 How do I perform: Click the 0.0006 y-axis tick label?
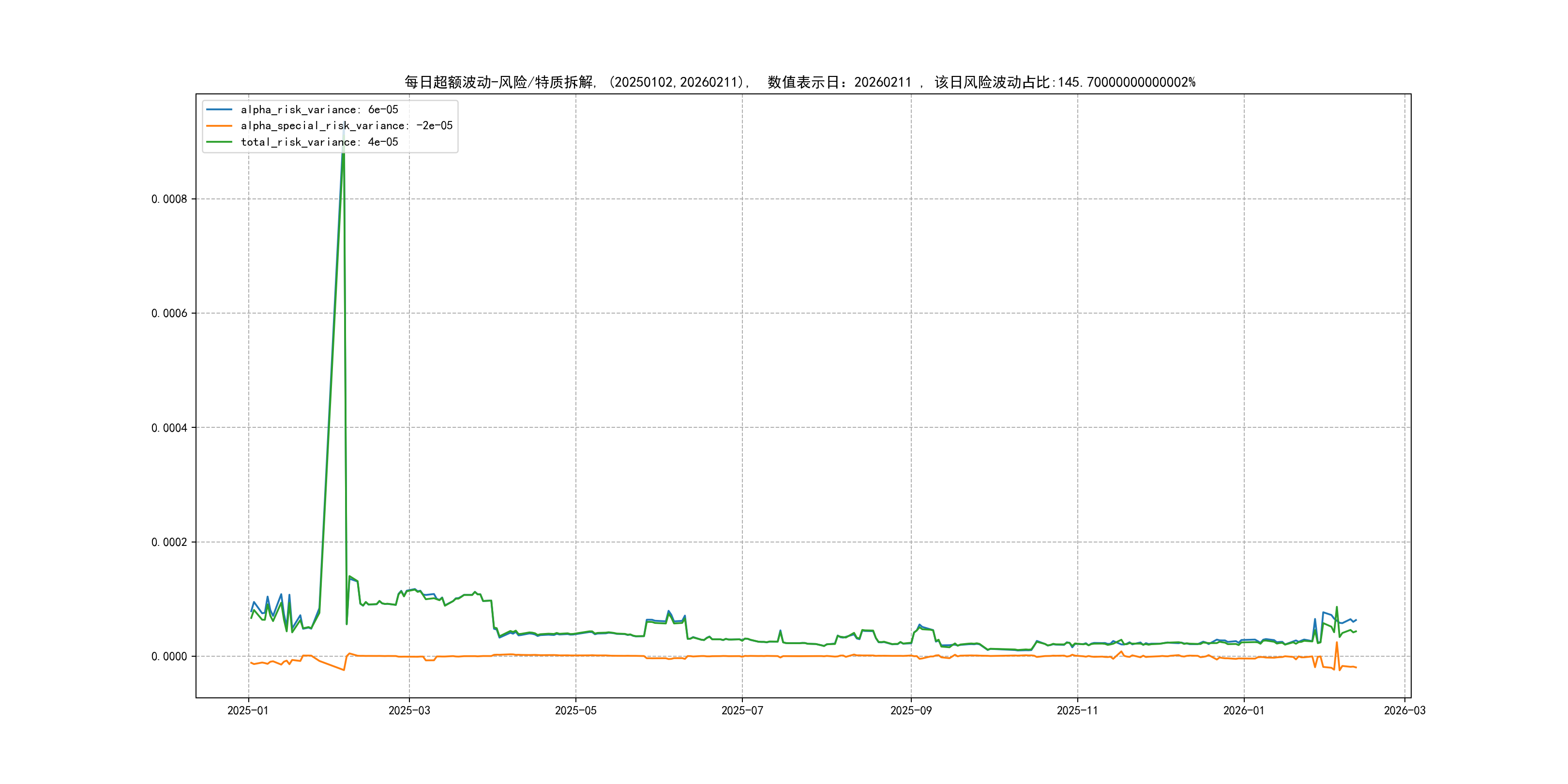coord(169,314)
